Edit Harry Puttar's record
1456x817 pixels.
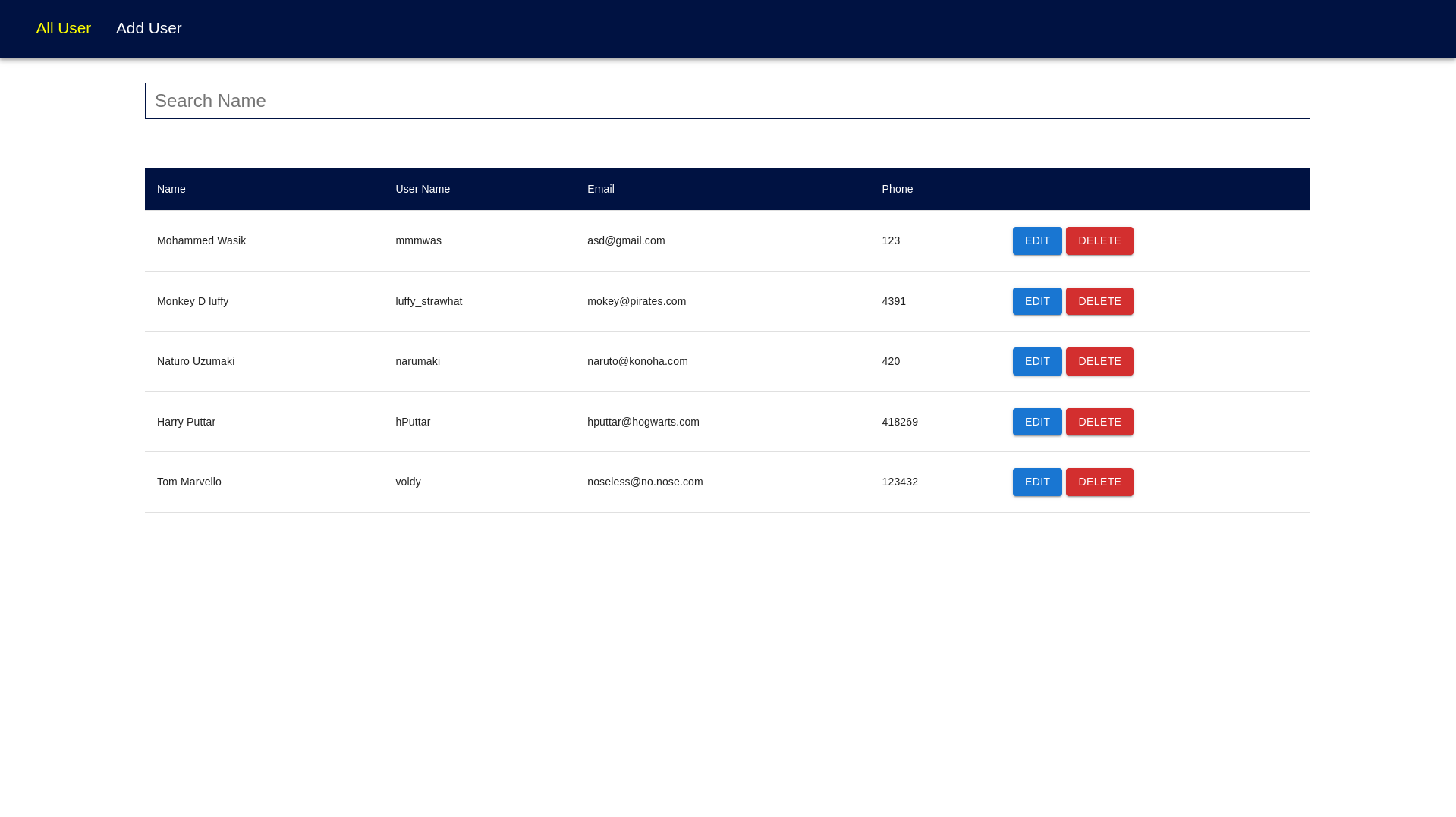point(1036,422)
